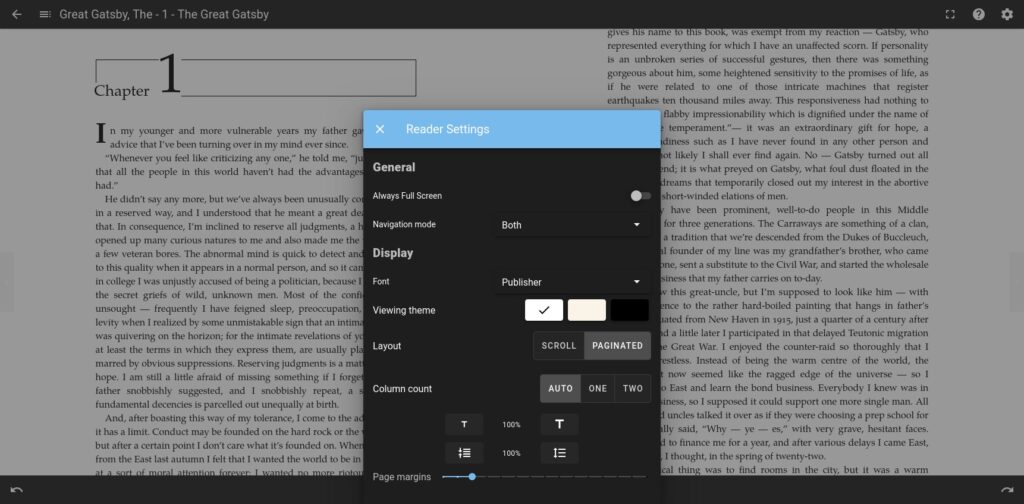Toggle Always Full Screen switch
This screenshot has width=1024, height=504.
click(x=641, y=196)
